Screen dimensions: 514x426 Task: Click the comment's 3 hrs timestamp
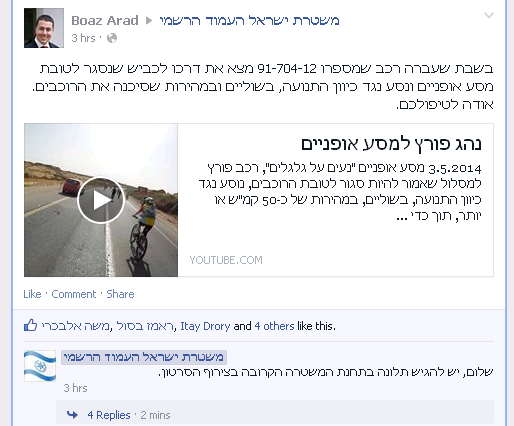[75, 388]
